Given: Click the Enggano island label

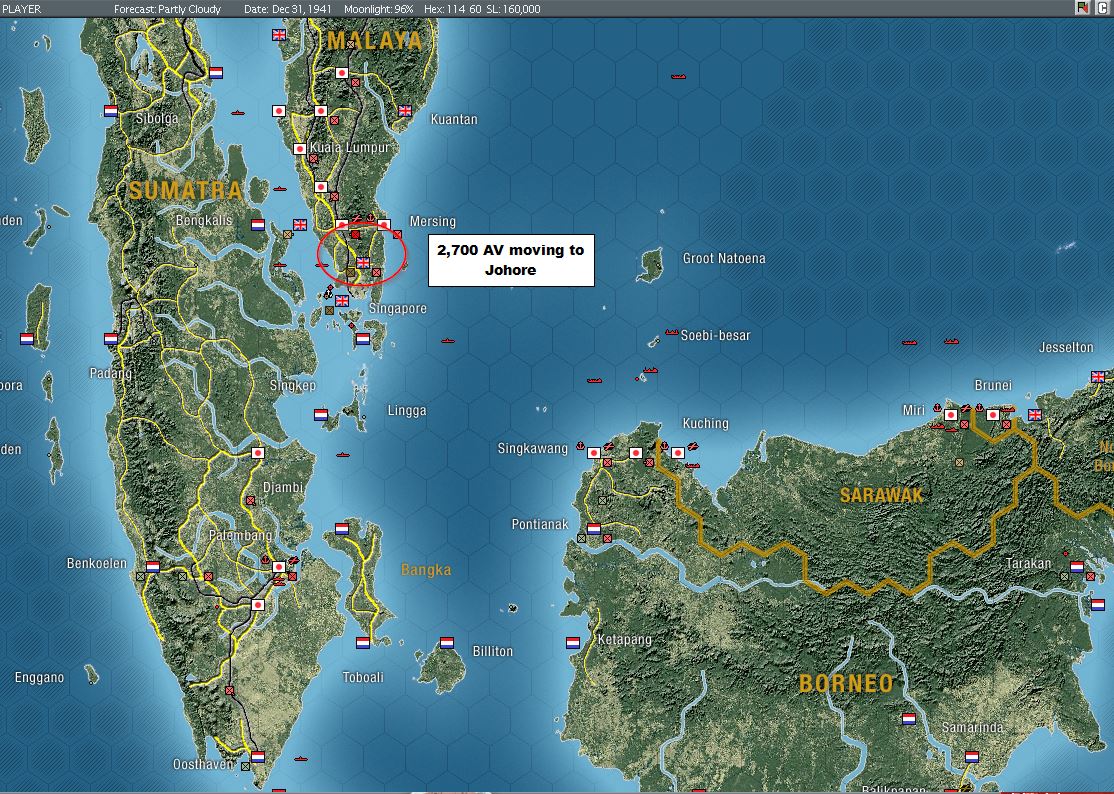Looking at the screenshot, I should click(40, 678).
